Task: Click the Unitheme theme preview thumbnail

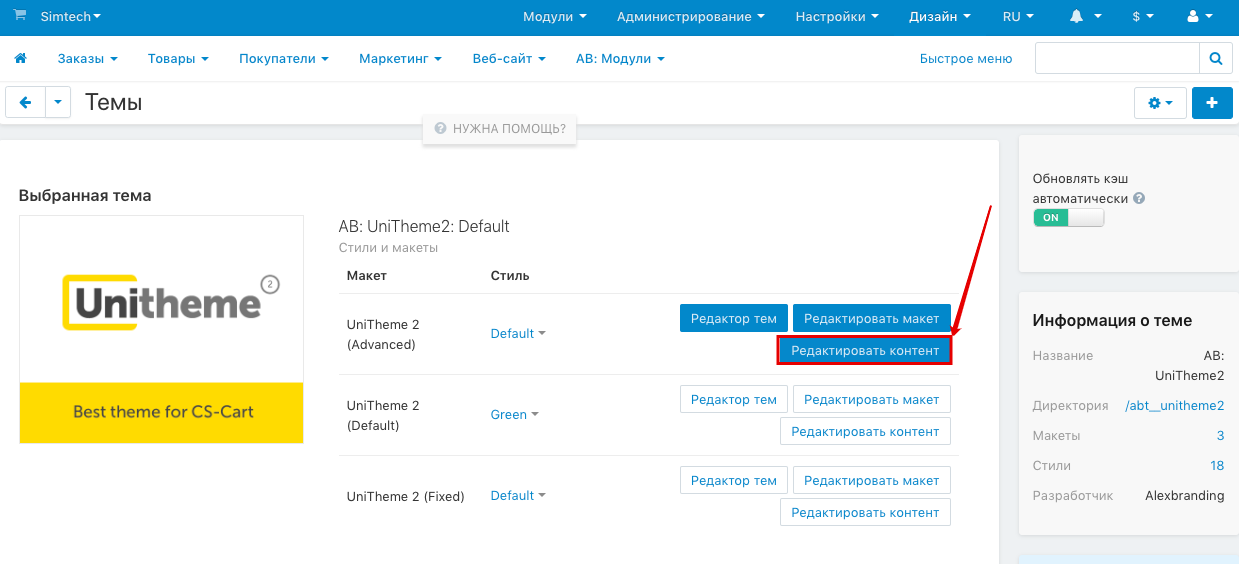Action: tap(161, 329)
